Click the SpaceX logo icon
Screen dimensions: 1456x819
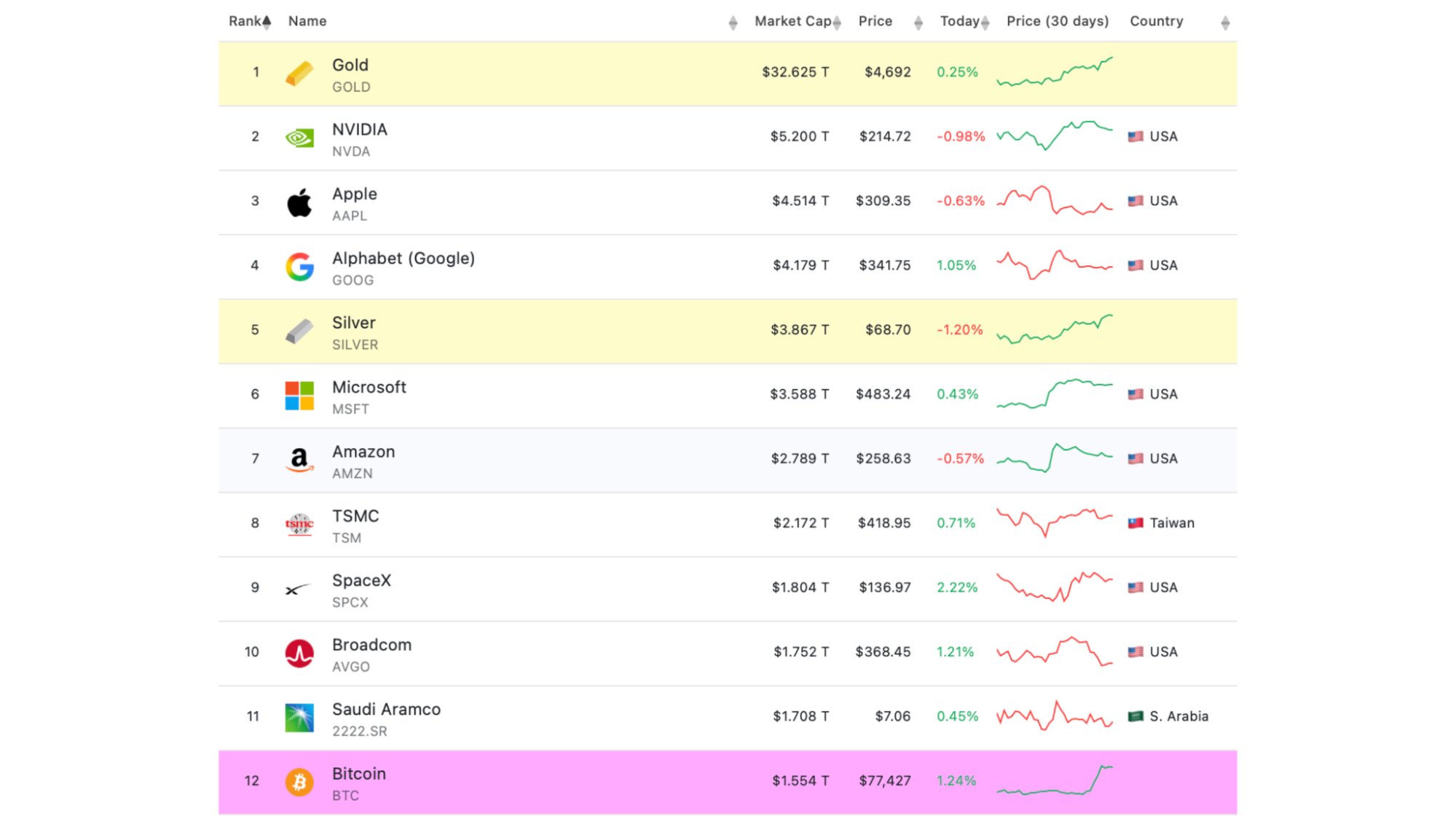click(298, 589)
